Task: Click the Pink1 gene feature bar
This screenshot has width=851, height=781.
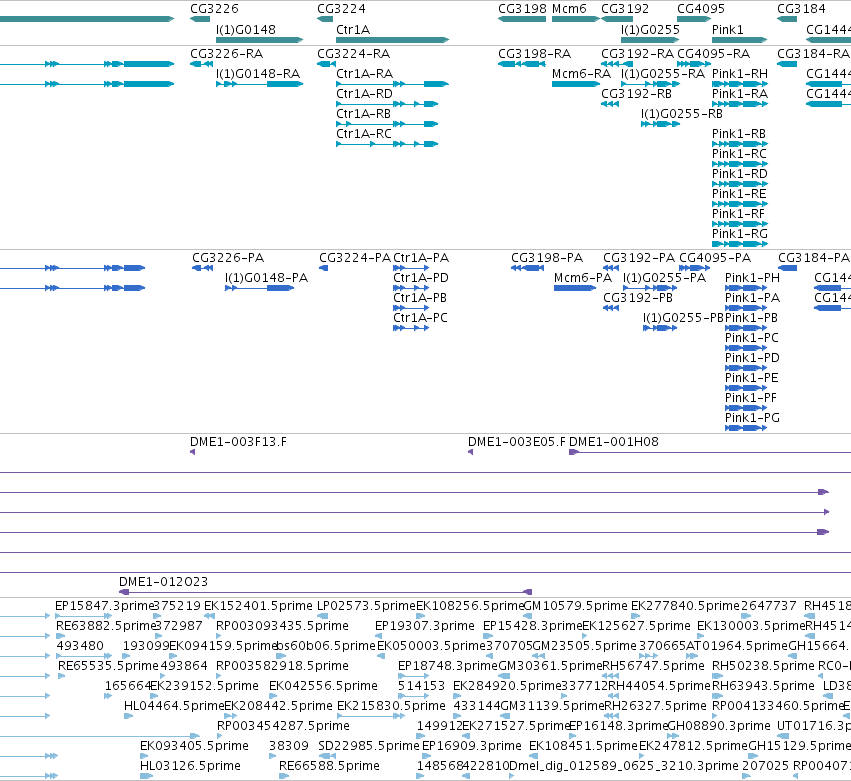Action: (739, 40)
